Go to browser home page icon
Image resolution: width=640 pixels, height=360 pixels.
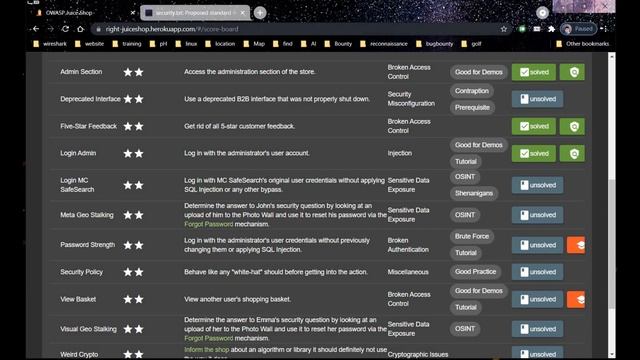point(80,29)
